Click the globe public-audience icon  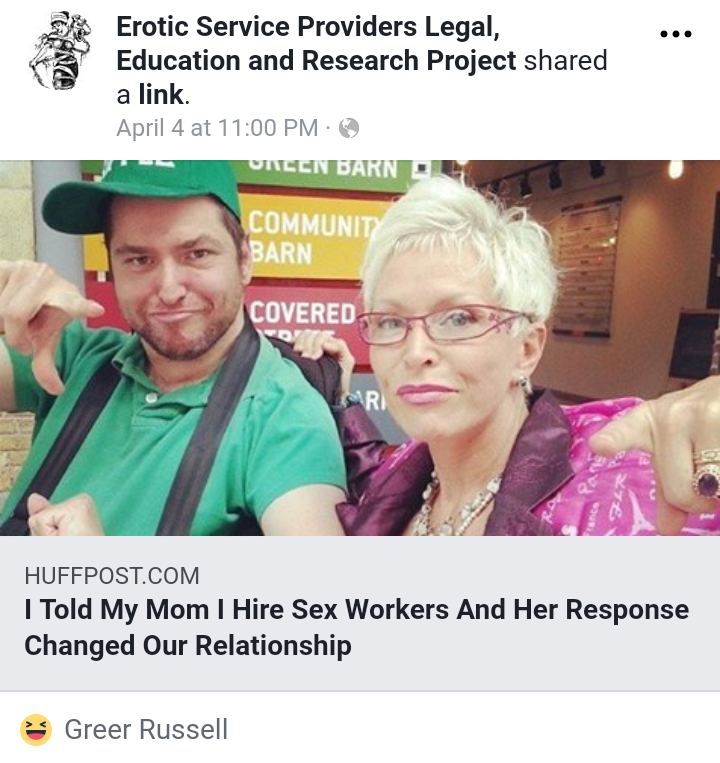[349, 128]
